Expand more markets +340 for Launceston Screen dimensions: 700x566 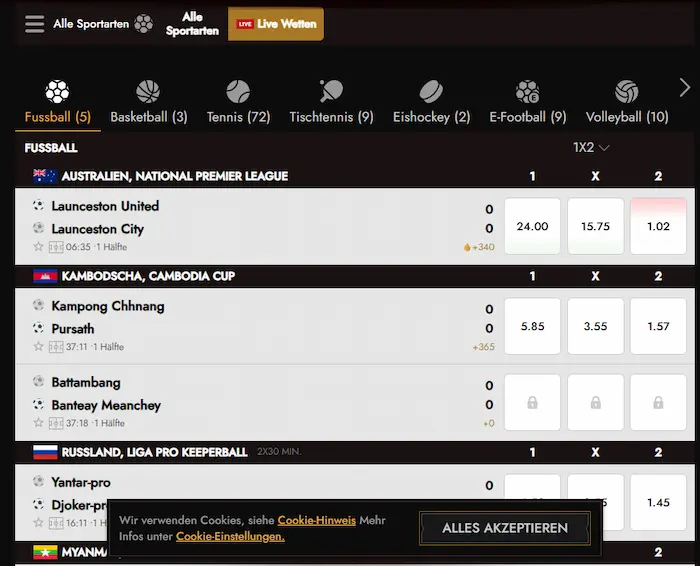[479, 247]
